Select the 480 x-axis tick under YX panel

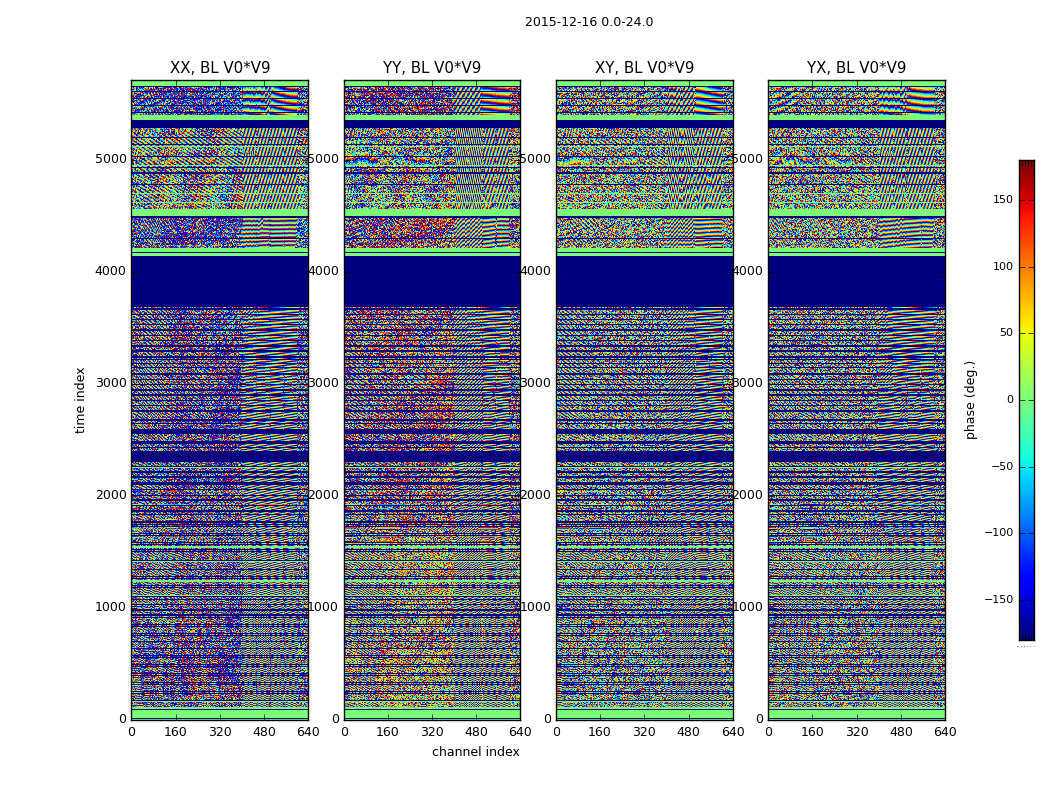[x=901, y=732]
